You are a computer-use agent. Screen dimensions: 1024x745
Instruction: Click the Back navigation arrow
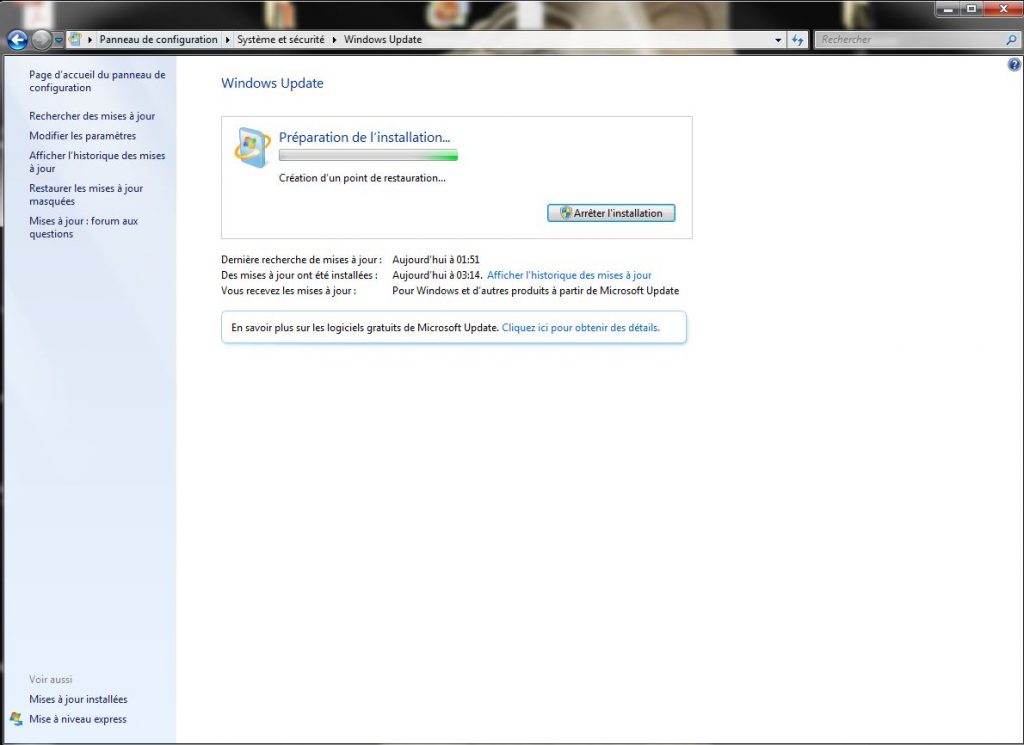click(17, 40)
